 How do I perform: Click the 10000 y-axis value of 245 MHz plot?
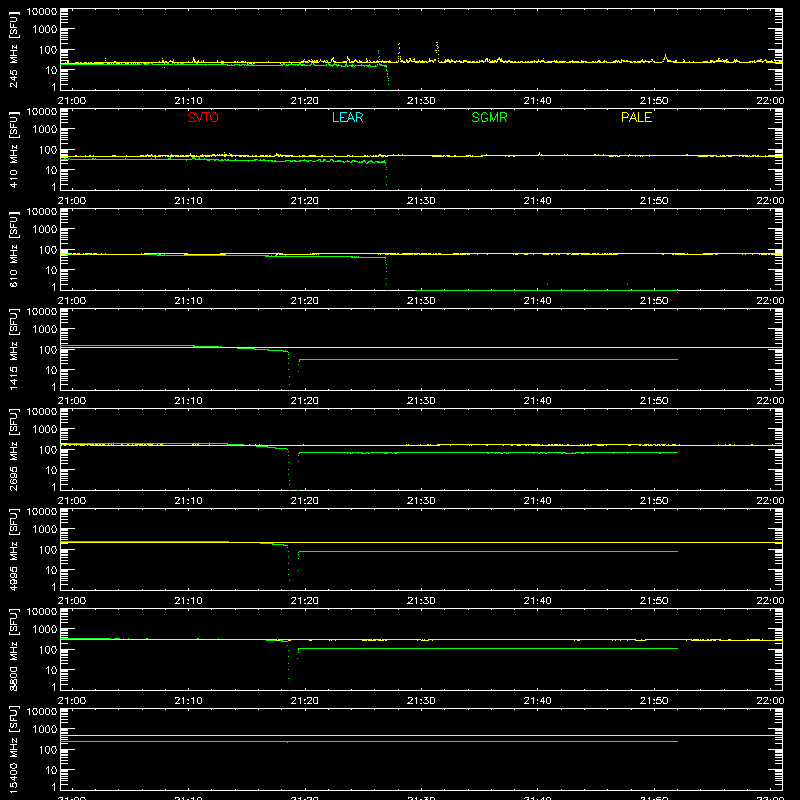point(42,12)
